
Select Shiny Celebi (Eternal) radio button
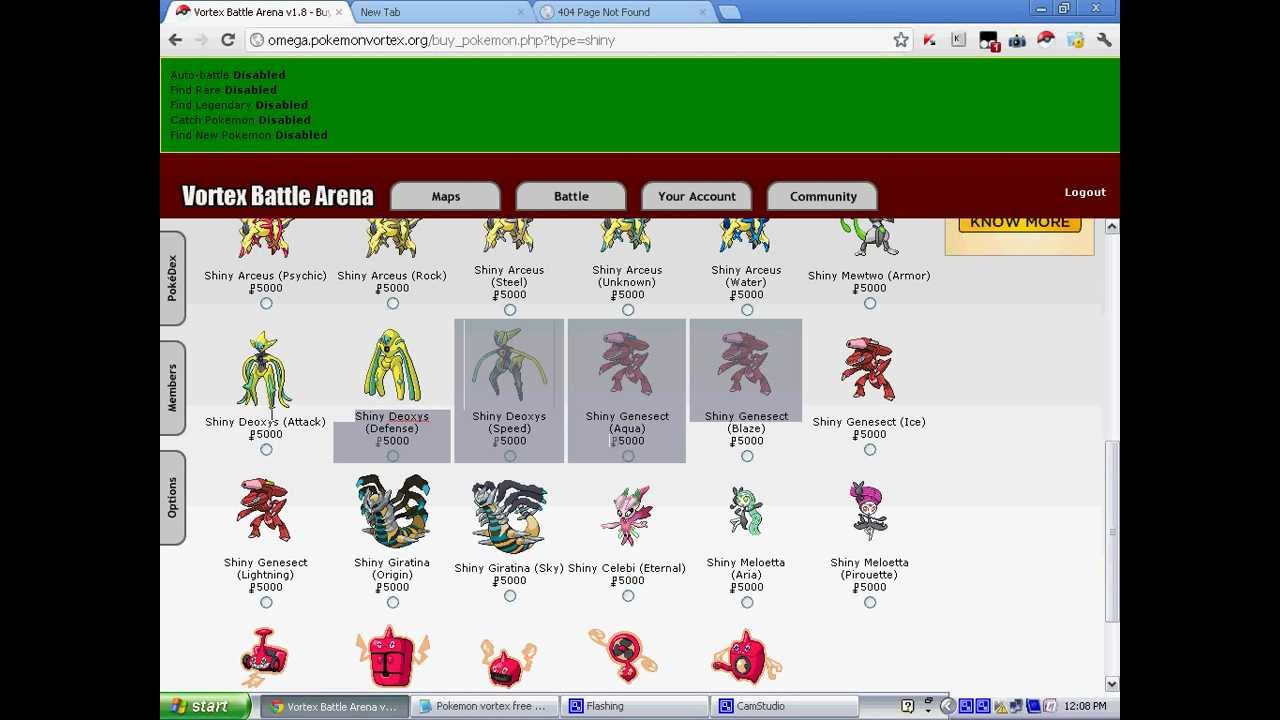(x=628, y=596)
